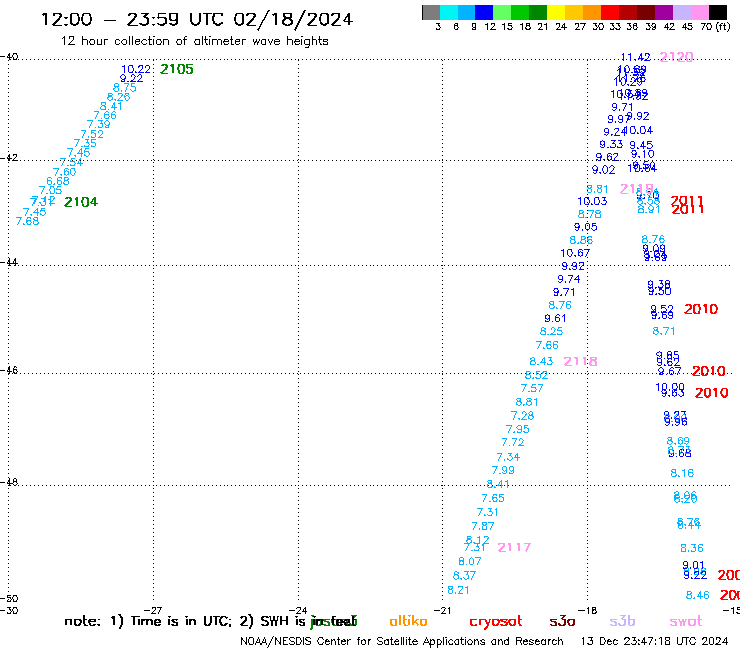This screenshot has width=740, height=650.
Task: Click the wave height value 7.52
Action: tap(92, 134)
